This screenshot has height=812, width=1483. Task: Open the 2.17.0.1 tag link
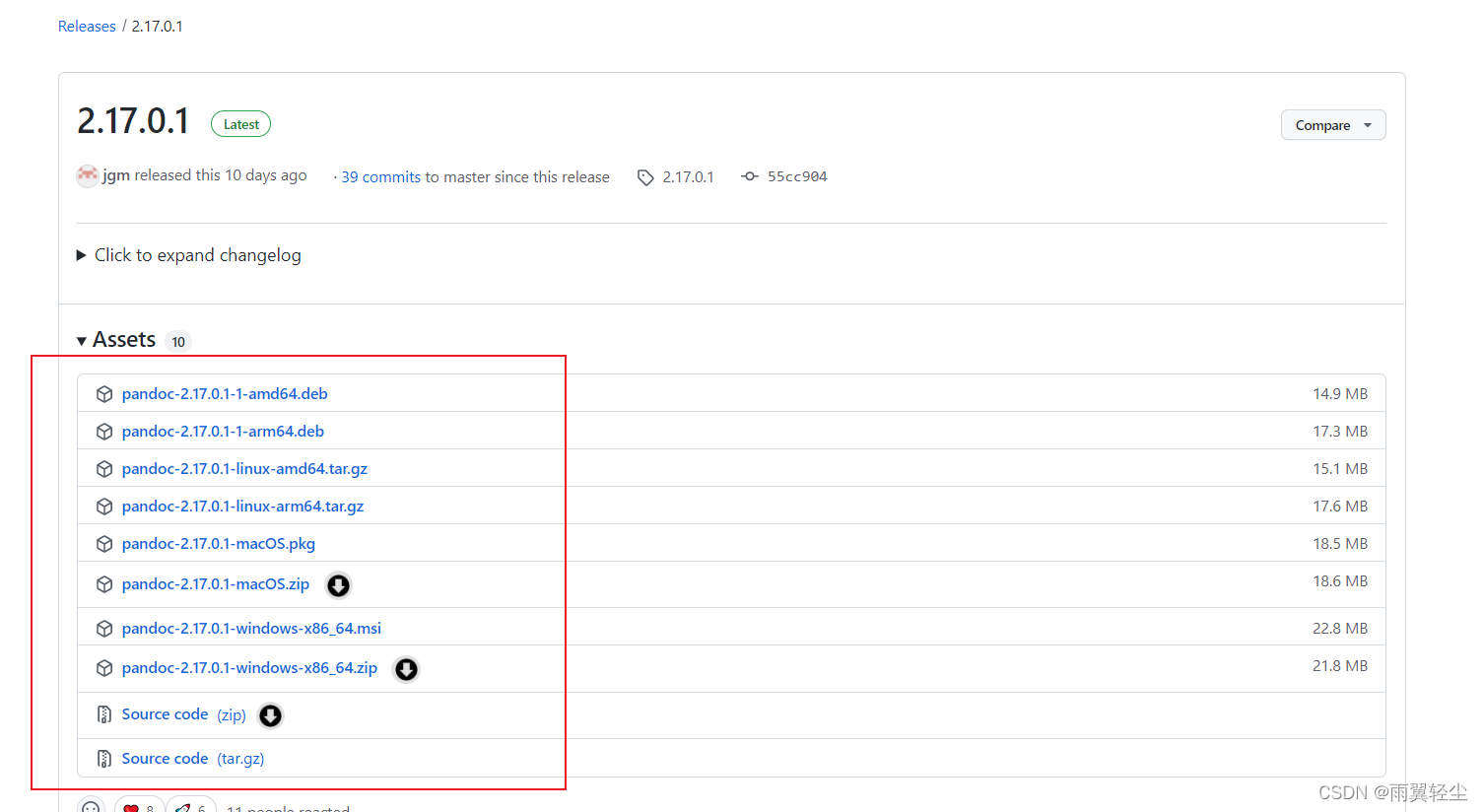click(688, 177)
